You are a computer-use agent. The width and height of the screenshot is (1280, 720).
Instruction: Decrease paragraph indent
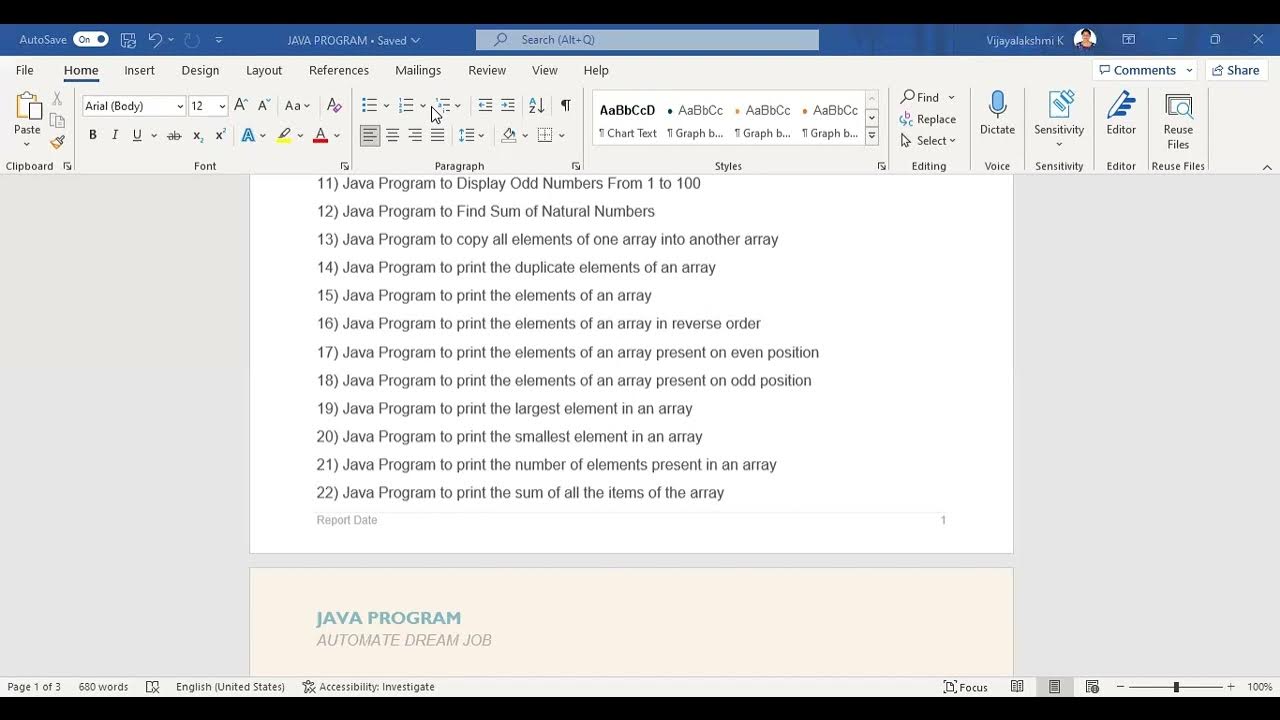tap(485, 105)
